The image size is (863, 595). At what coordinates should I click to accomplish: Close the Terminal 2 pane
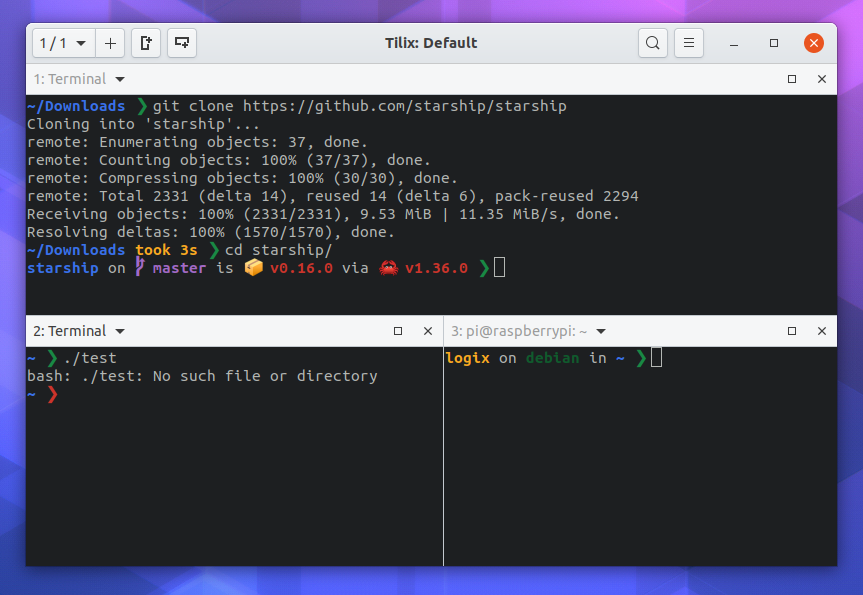428,330
